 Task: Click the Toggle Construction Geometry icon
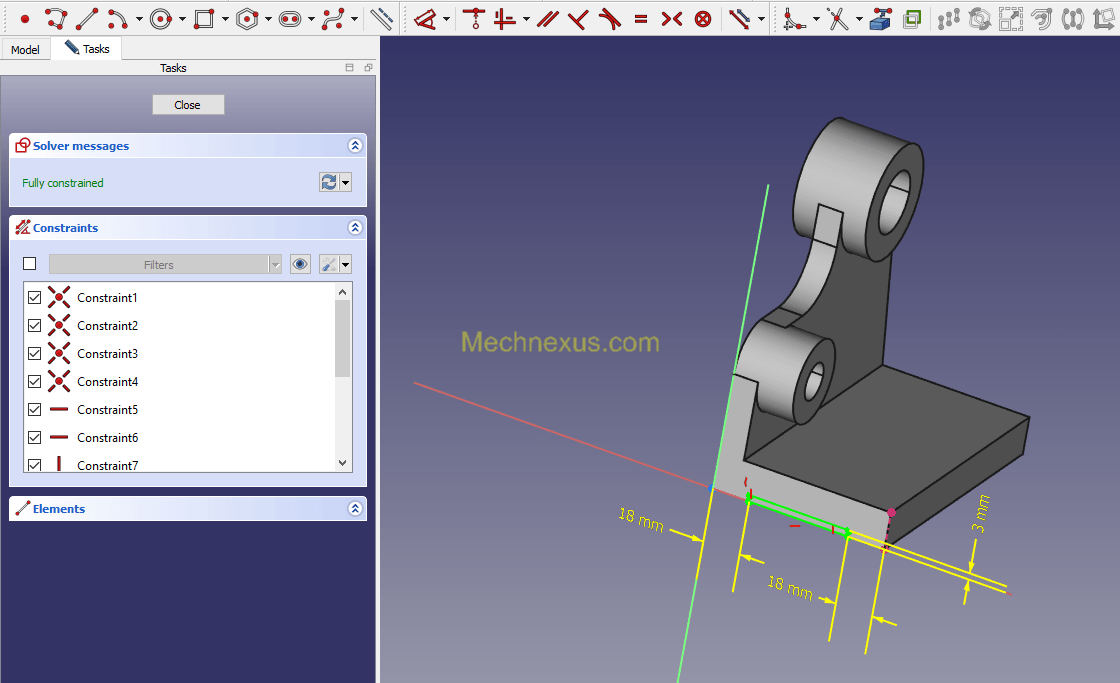click(381, 18)
